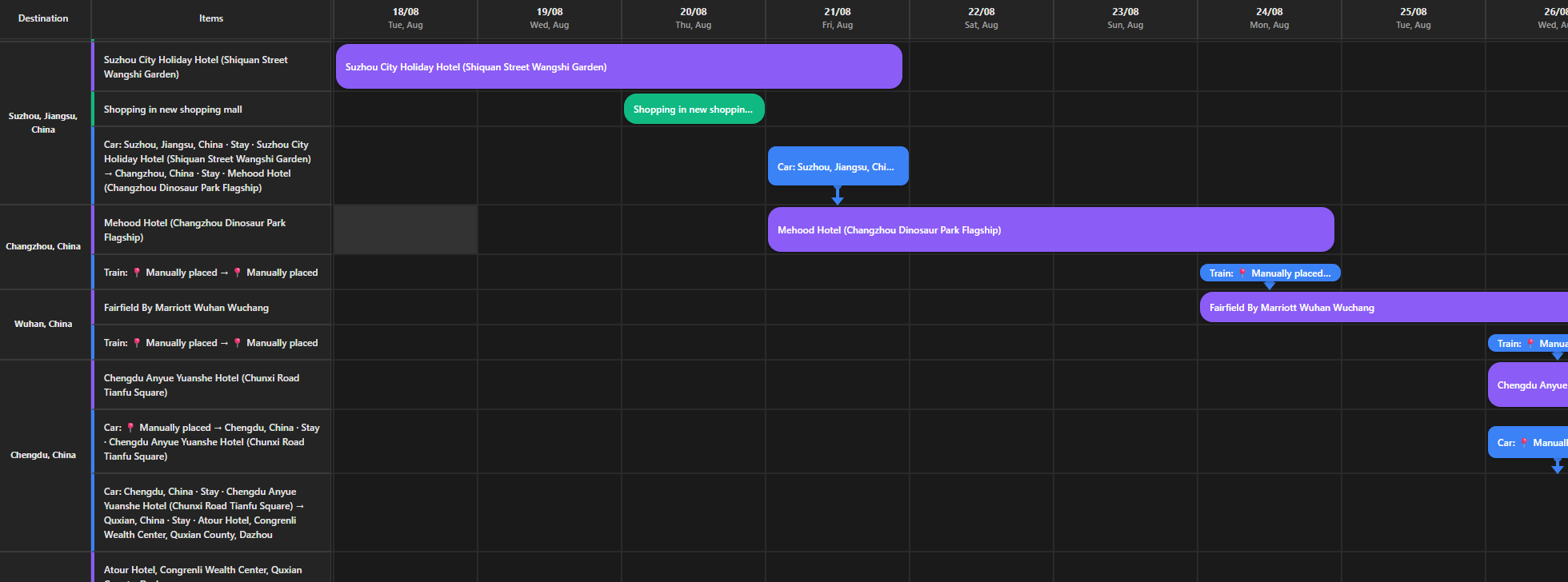The width and height of the screenshot is (1568, 582).
Task: Click the red pin inside the blue Car block on 26/08
Action: (1524, 443)
